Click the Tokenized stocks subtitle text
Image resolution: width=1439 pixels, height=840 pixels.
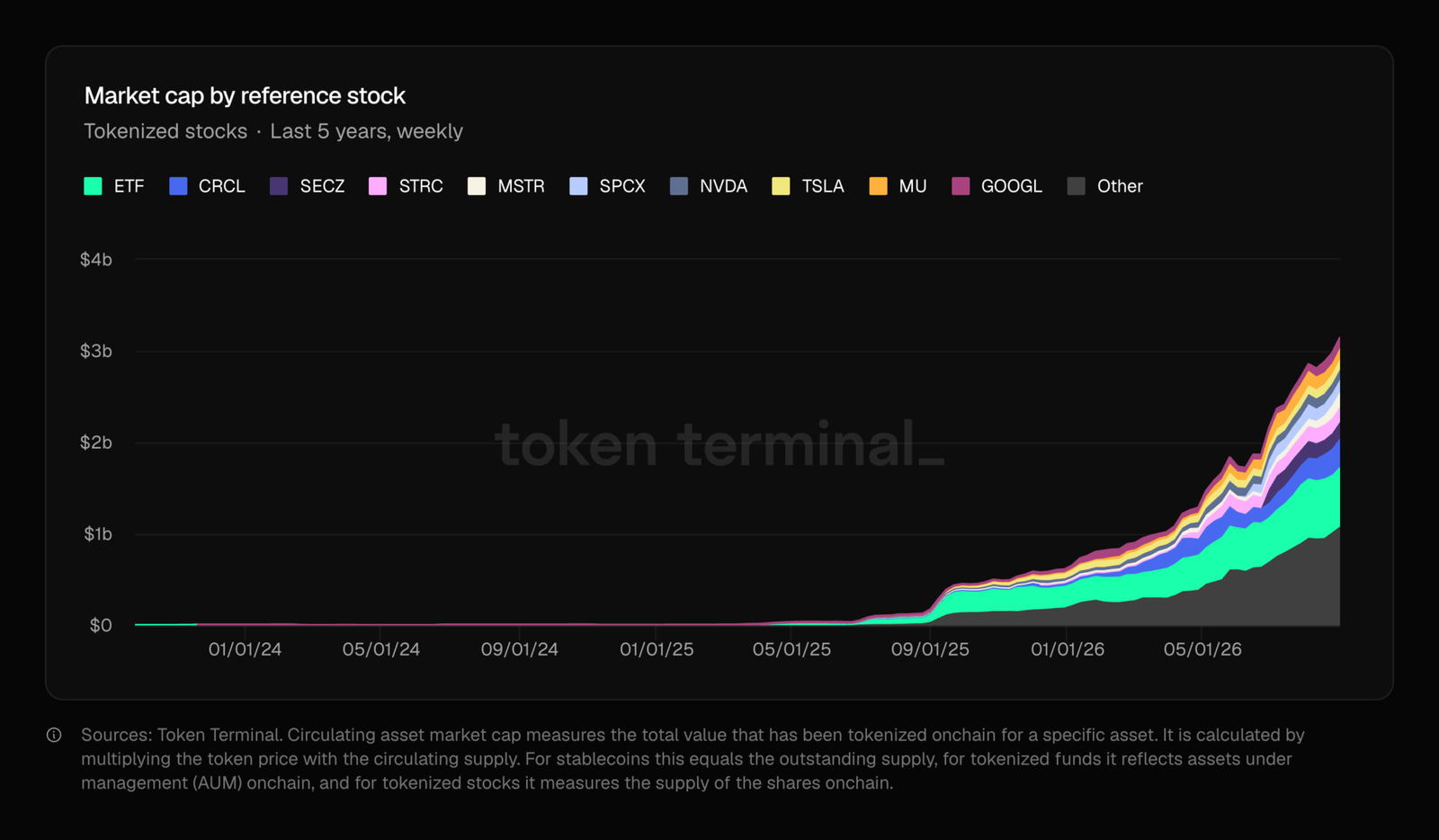165,131
